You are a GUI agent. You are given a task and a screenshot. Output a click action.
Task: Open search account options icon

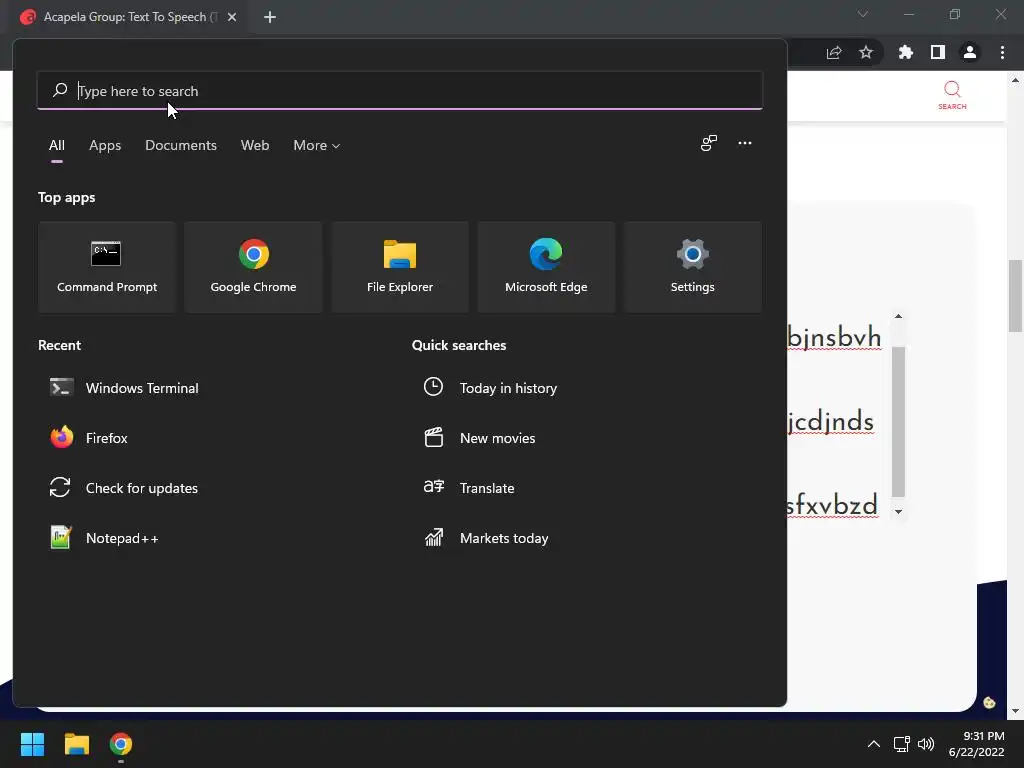[709, 143]
